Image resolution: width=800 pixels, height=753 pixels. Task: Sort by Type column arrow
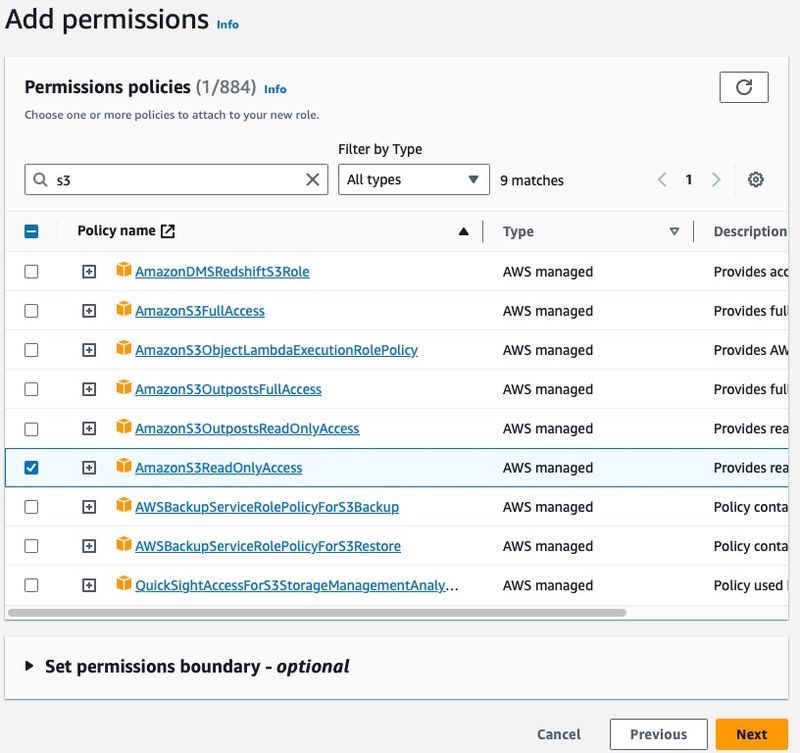[x=674, y=231]
